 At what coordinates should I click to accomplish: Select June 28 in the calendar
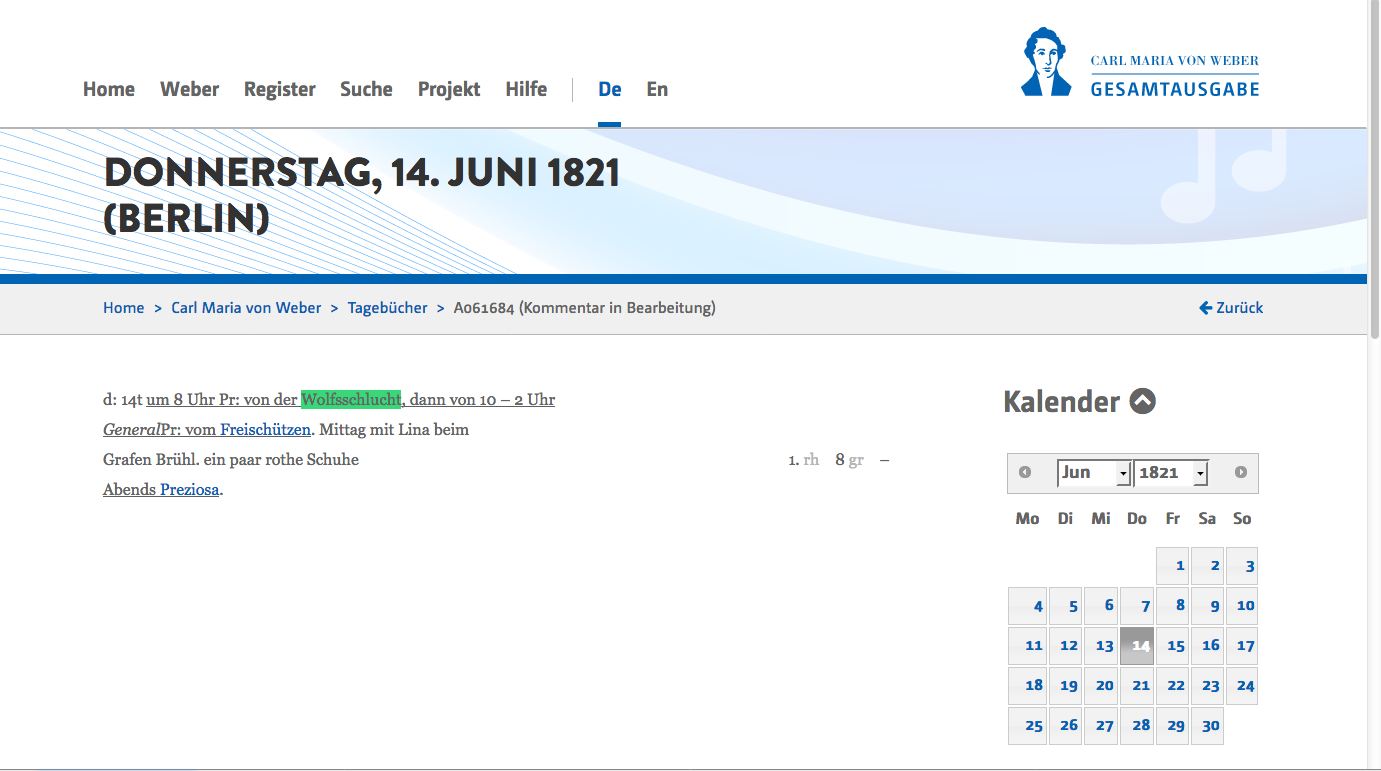click(1137, 726)
